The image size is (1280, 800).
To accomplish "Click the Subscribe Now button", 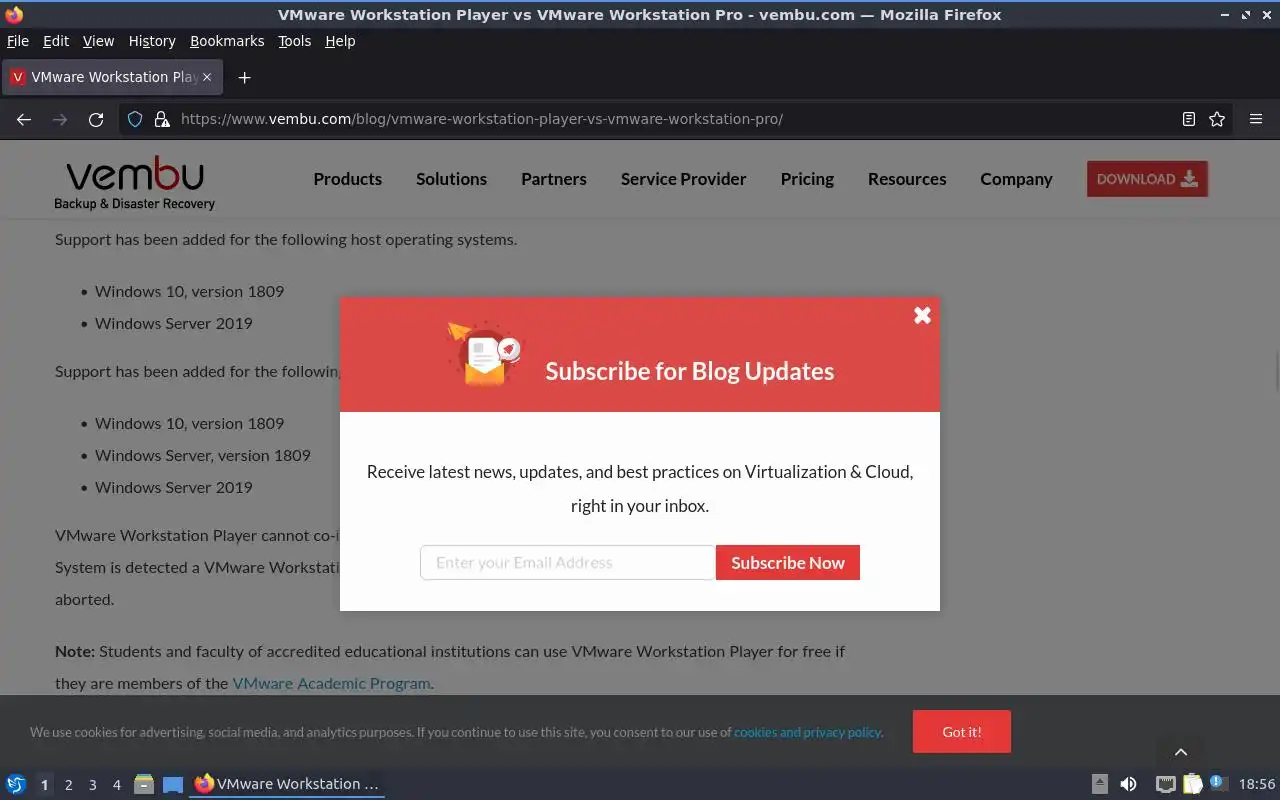I will click(788, 562).
